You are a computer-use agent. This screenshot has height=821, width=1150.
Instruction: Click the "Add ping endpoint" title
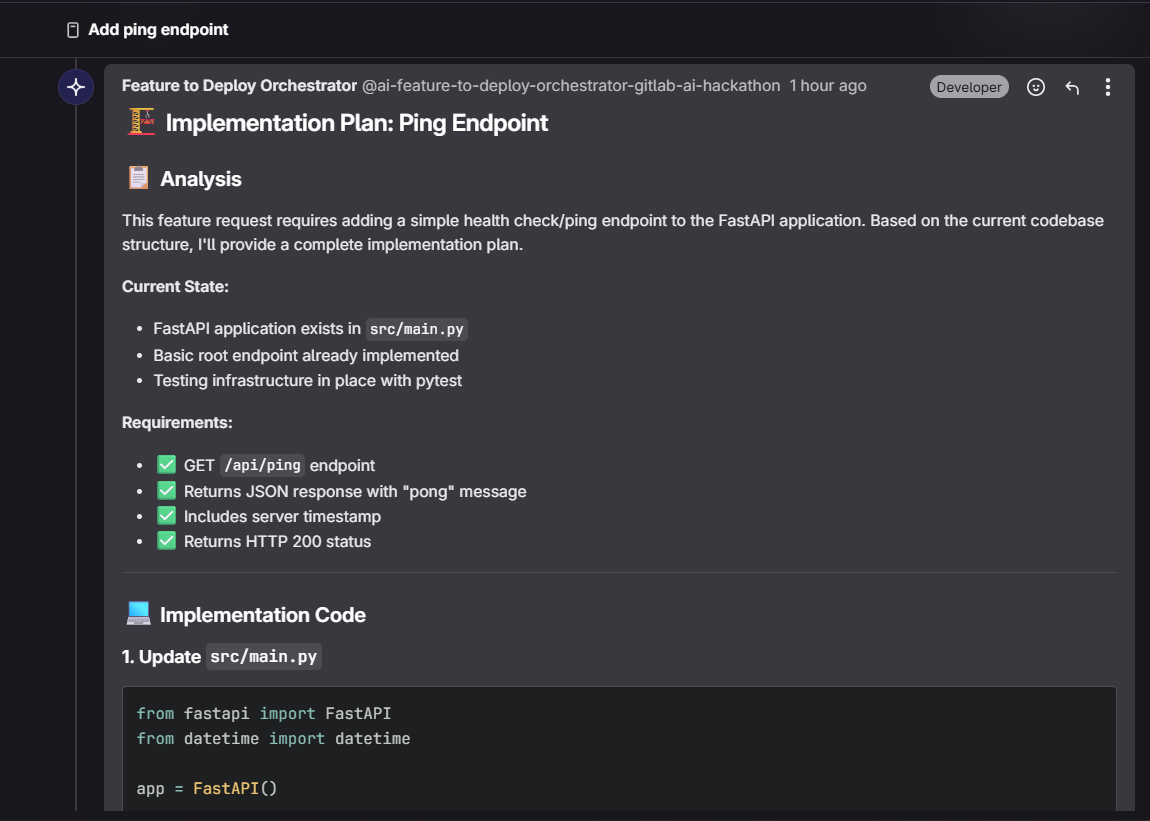tap(158, 30)
